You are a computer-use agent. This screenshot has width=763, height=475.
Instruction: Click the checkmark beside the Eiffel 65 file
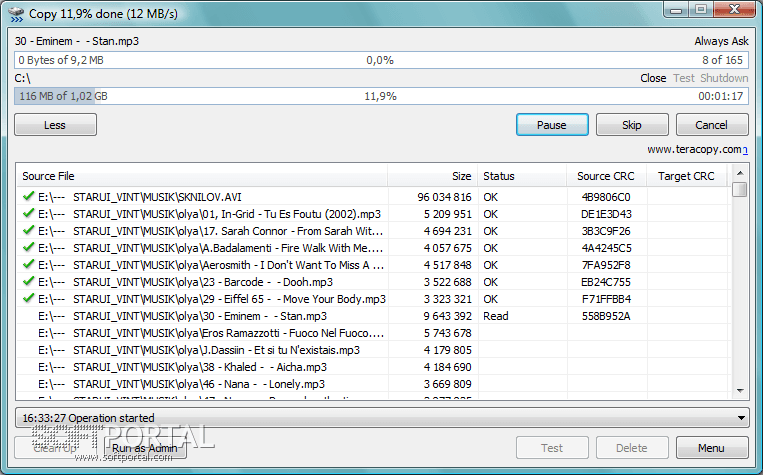[x=29, y=298]
